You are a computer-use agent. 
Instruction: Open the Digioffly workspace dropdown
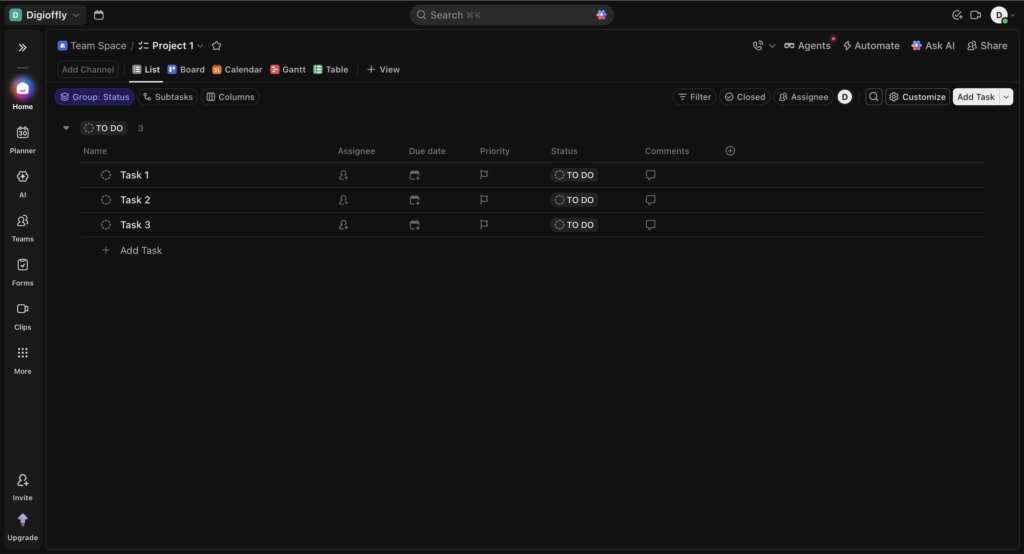click(x=45, y=15)
